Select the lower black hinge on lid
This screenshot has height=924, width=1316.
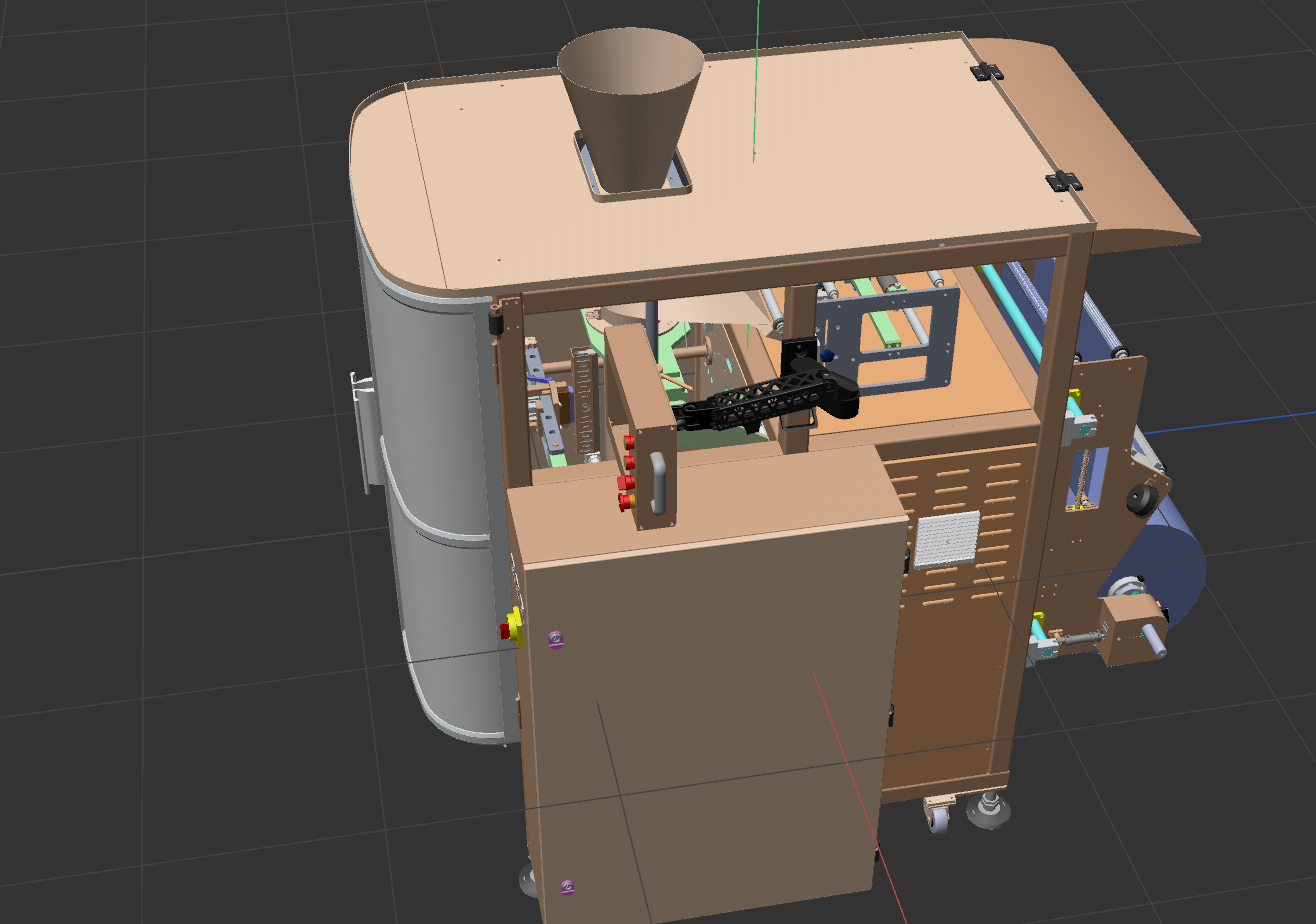coord(1063,181)
